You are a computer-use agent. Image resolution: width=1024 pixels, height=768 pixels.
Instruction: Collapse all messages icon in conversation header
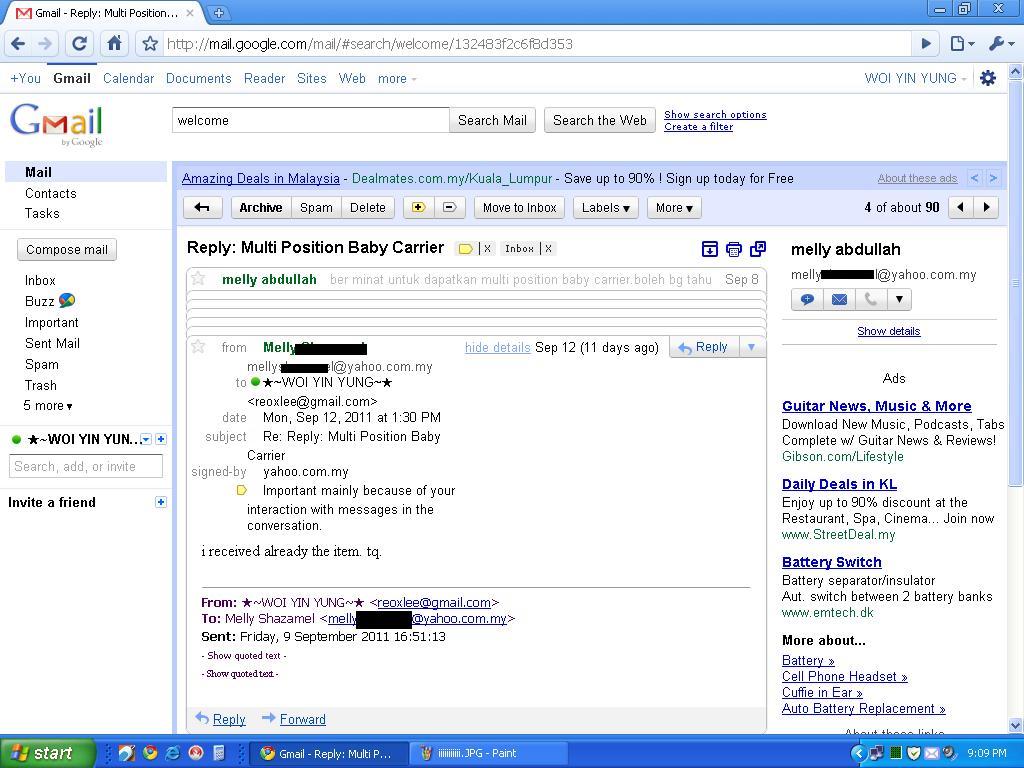click(x=710, y=249)
